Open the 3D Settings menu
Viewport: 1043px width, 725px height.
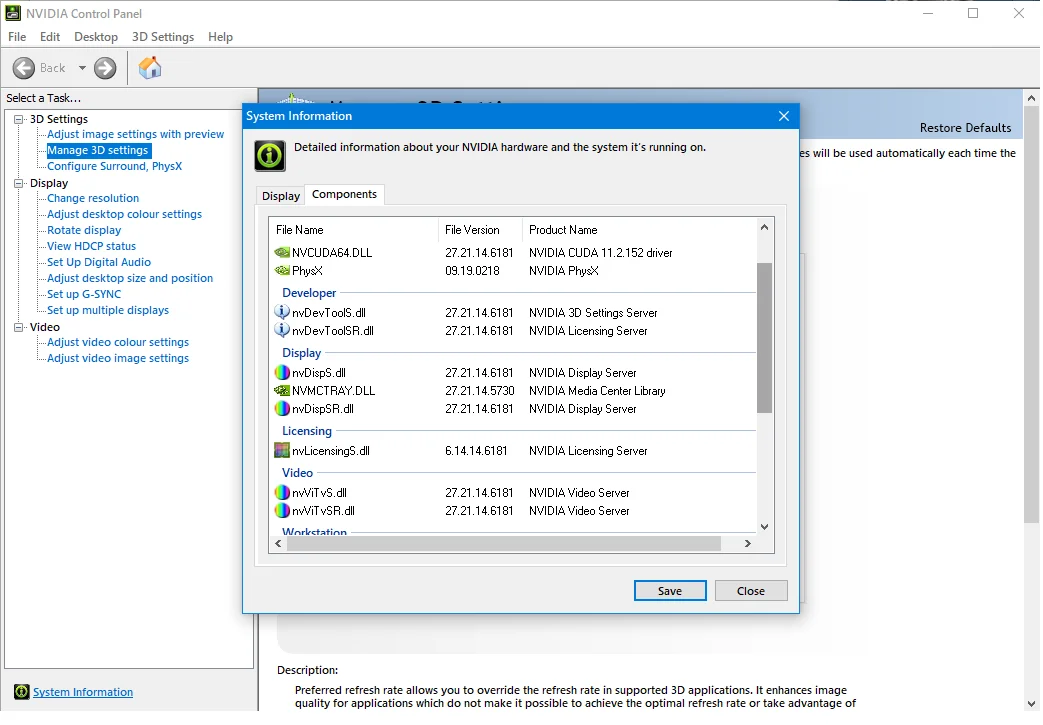coord(163,37)
